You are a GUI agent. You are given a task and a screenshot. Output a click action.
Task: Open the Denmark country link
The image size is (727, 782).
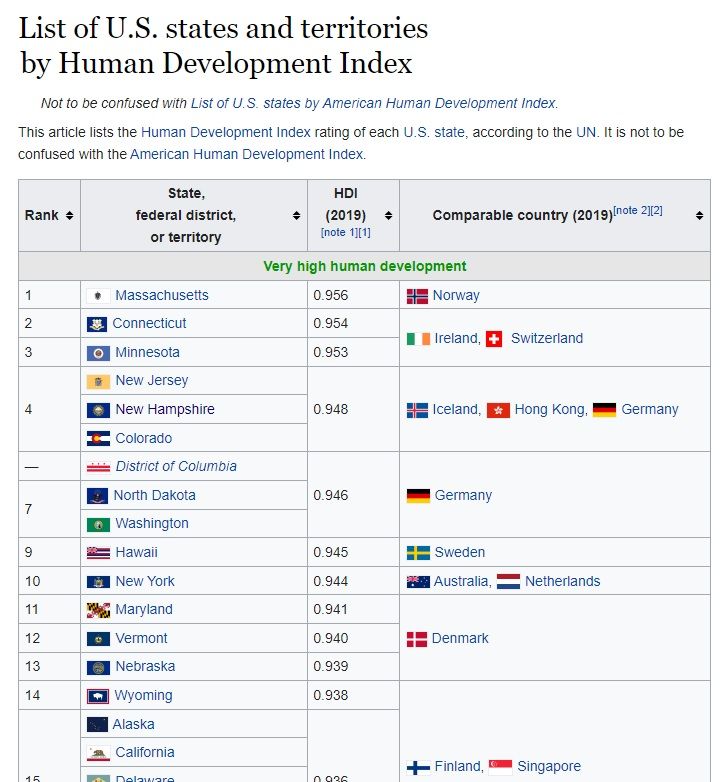point(460,639)
